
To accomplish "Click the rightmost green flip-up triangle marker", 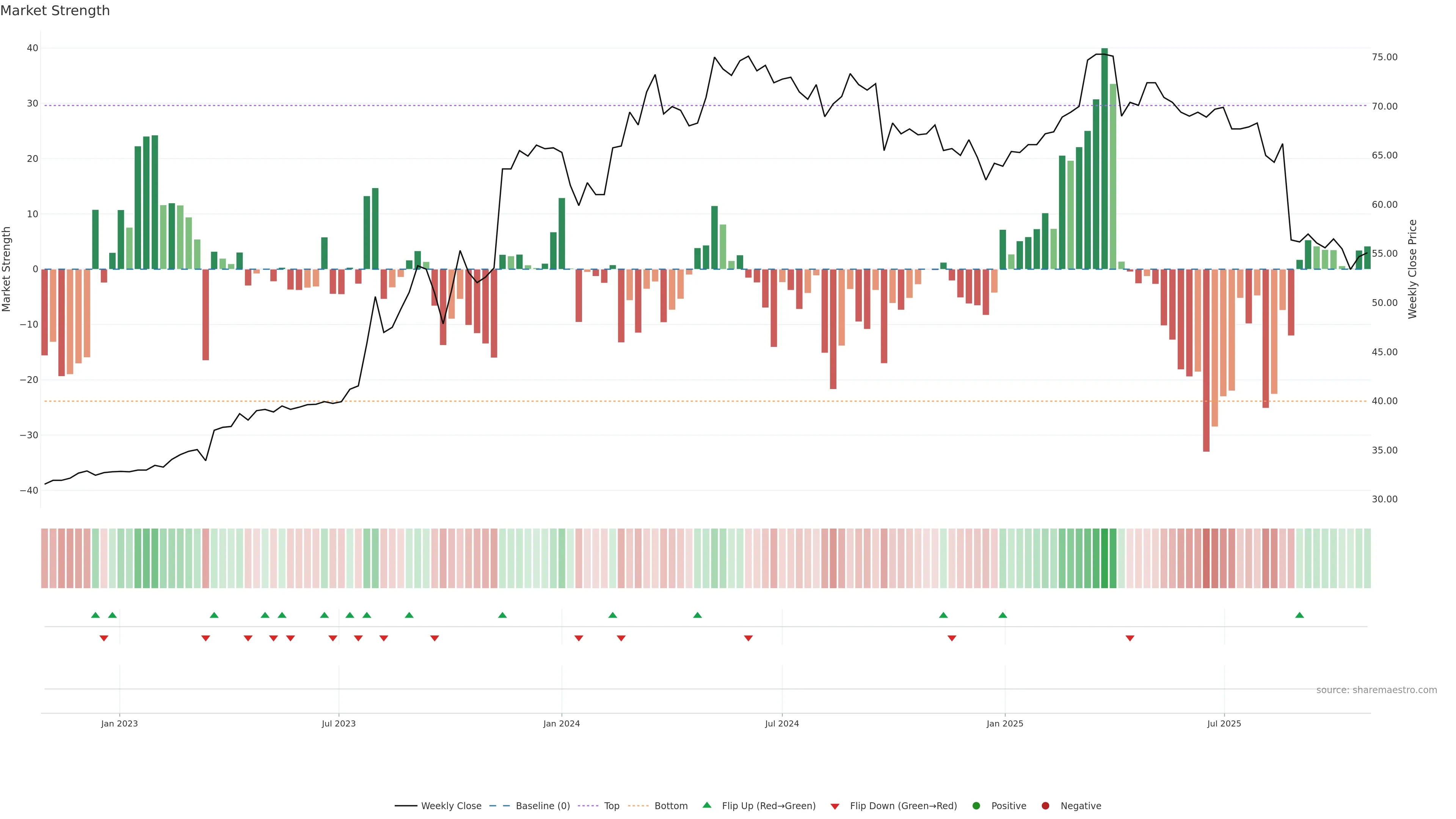I will [x=1299, y=615].
